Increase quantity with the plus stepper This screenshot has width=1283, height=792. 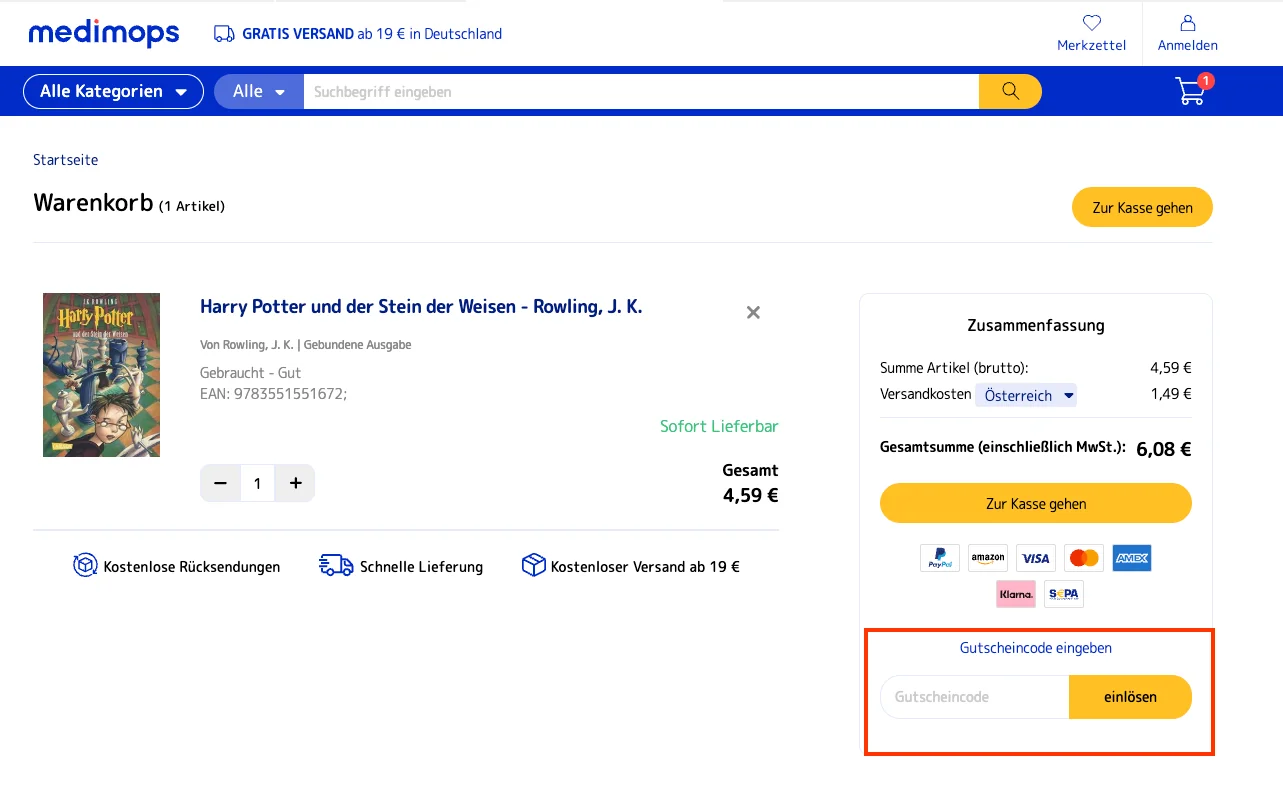(x=294, y=482)
